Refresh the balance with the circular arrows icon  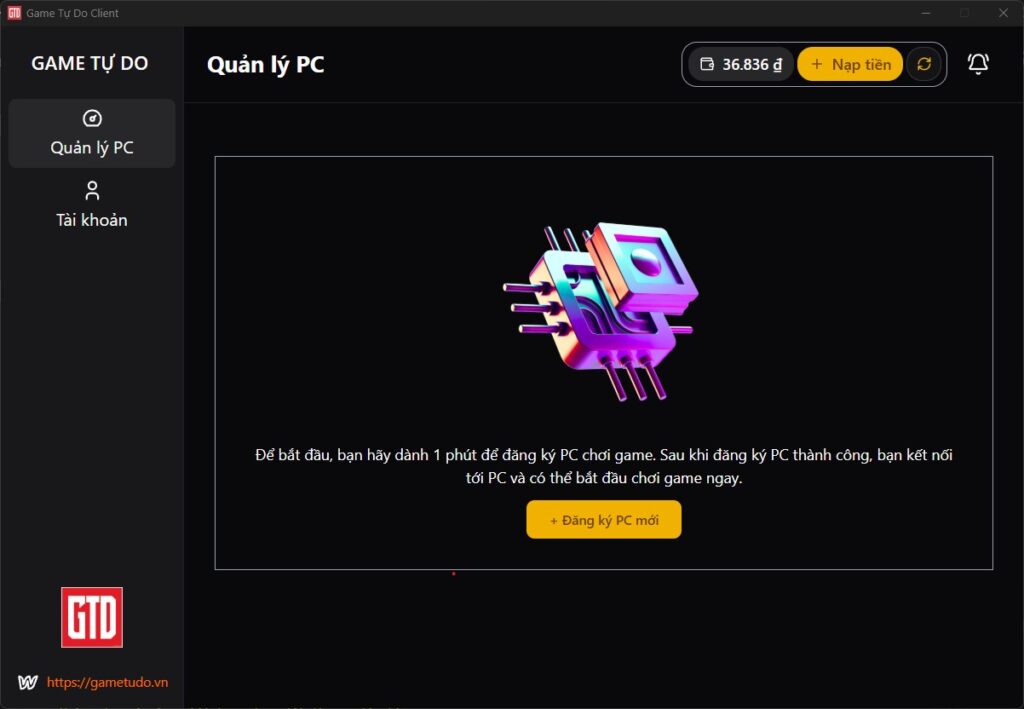coord(923,64)
